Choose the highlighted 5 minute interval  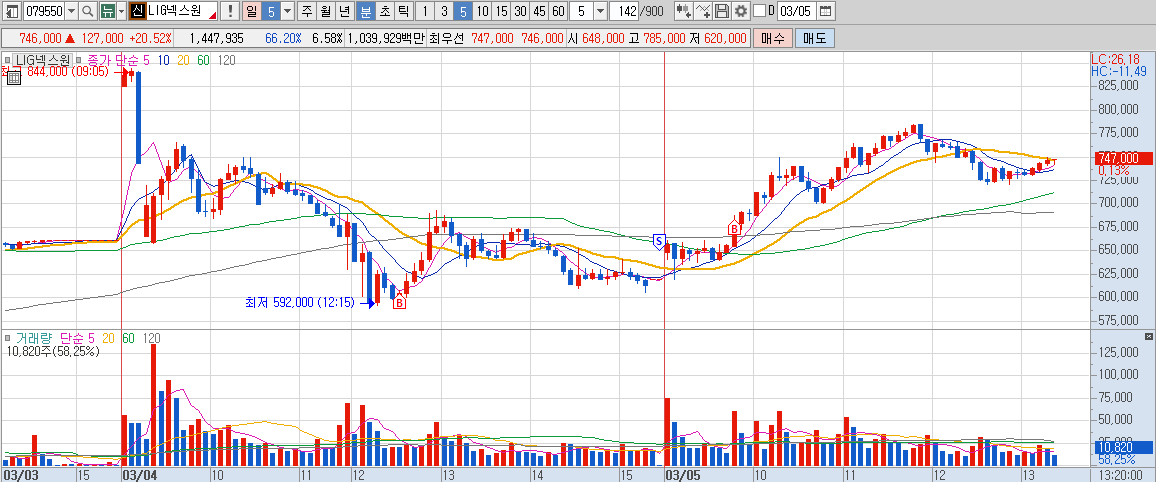pyautogui.click(x=463, y=11)
